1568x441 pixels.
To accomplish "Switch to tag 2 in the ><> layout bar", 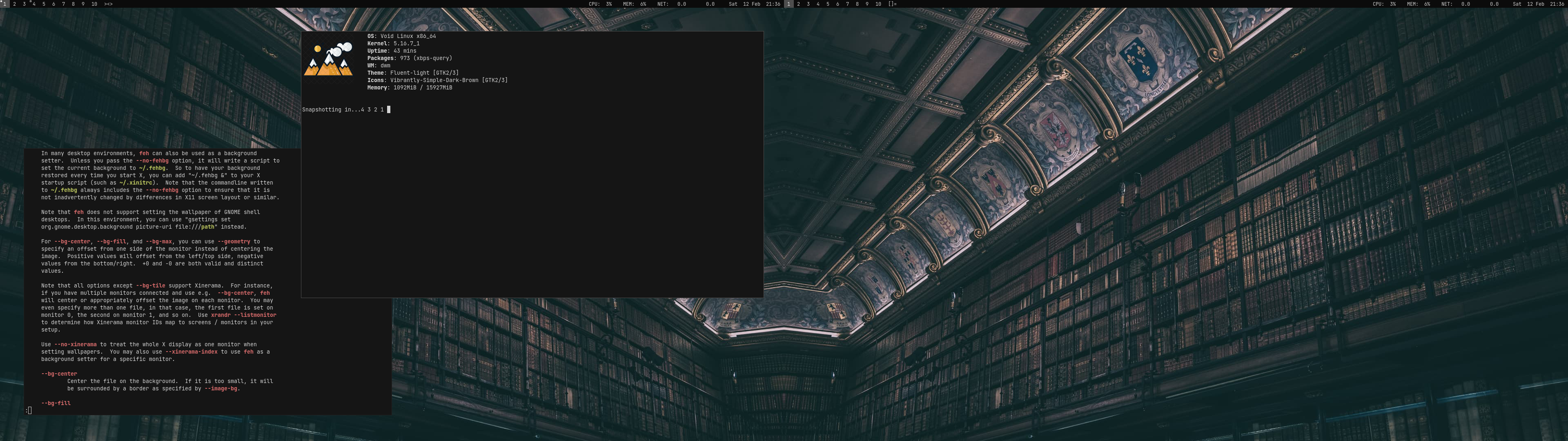I will [15, 4].
